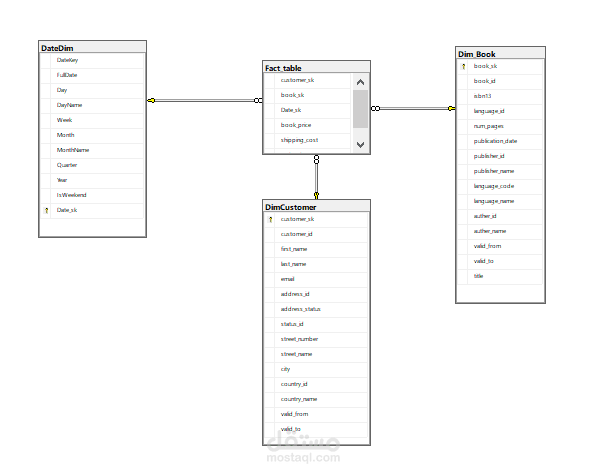Select the Fact_table title bar

click(x=316, y=67)
